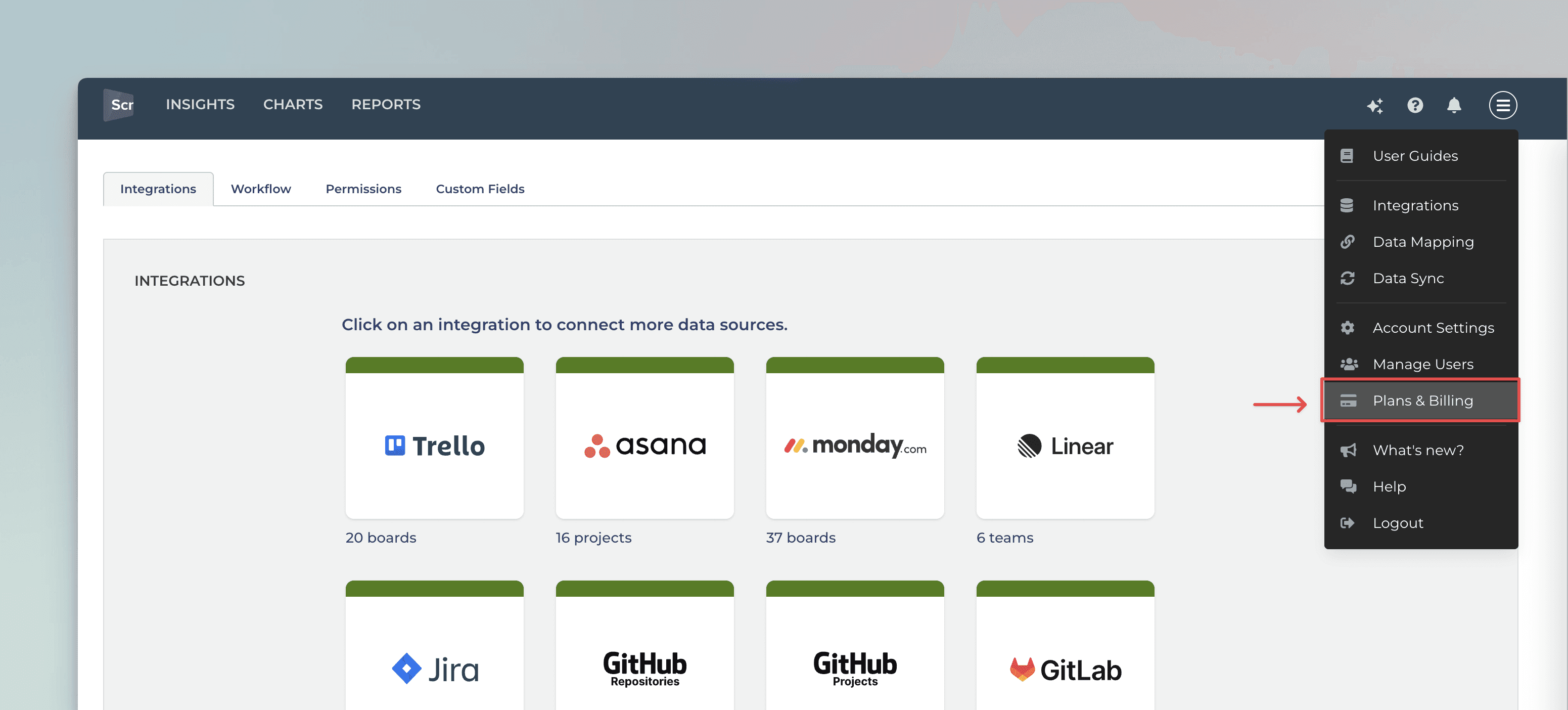Connect the Trello integration card
This screenshot has height=710, width=1568.
434,445
